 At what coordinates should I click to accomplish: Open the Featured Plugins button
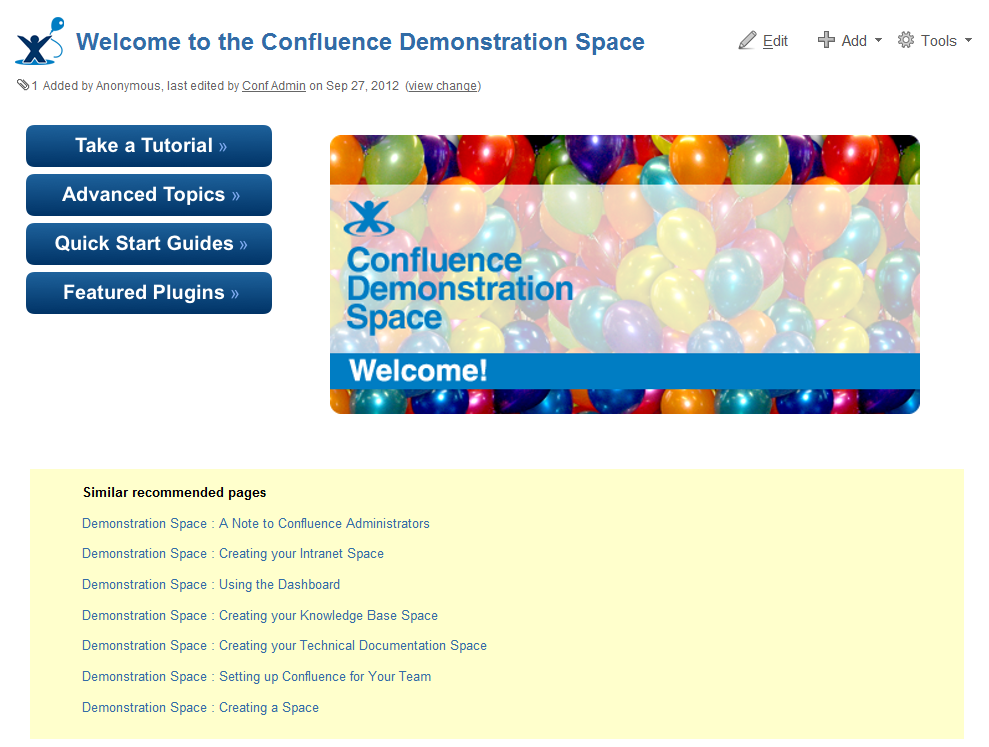tap(149, 293)
